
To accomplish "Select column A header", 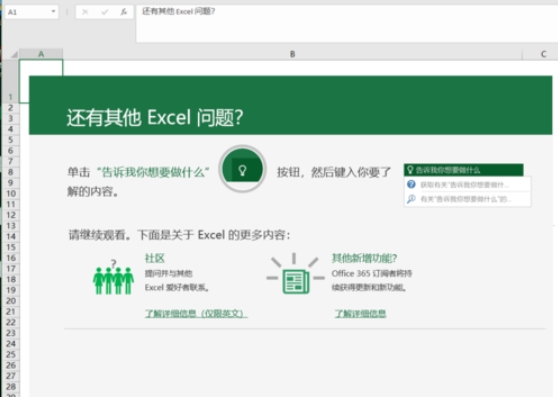I will (x=41, y=54).
